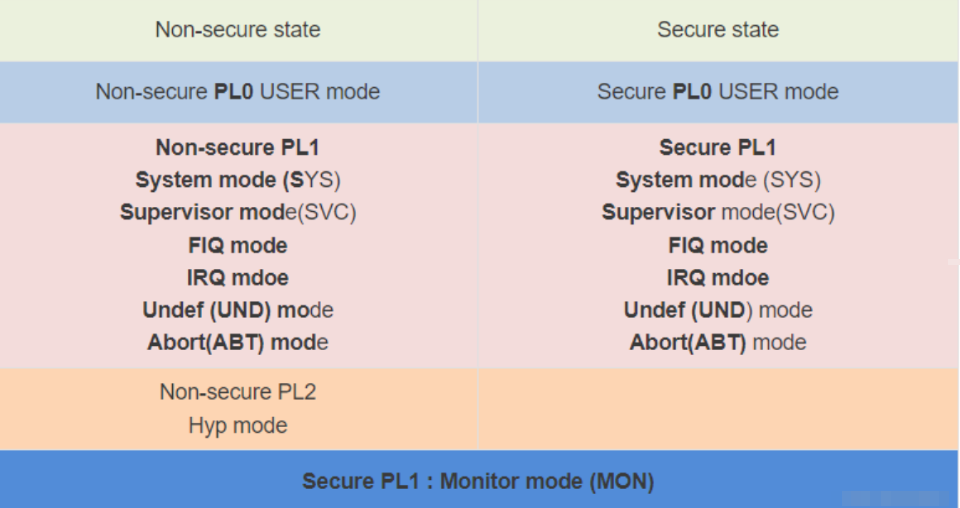The height and width of the screenshot is (508, 960).
Task: Select Non-secure PL0 USER mode cell
Action: (238, 92)
